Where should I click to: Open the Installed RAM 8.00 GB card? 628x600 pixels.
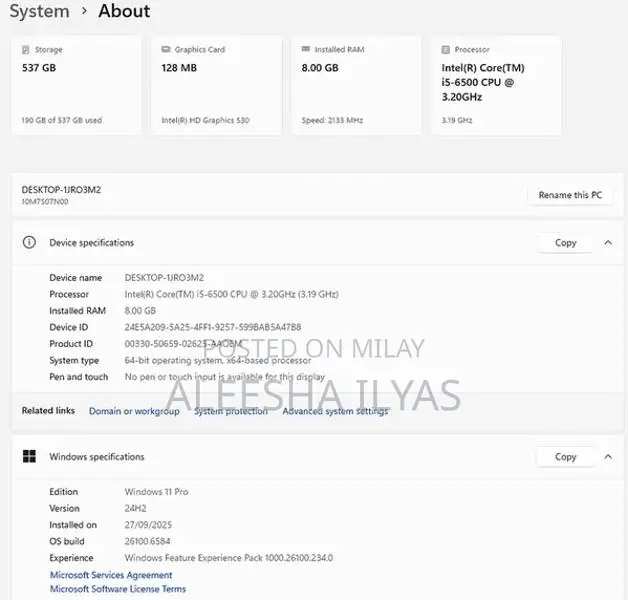(x=356, y=85)
